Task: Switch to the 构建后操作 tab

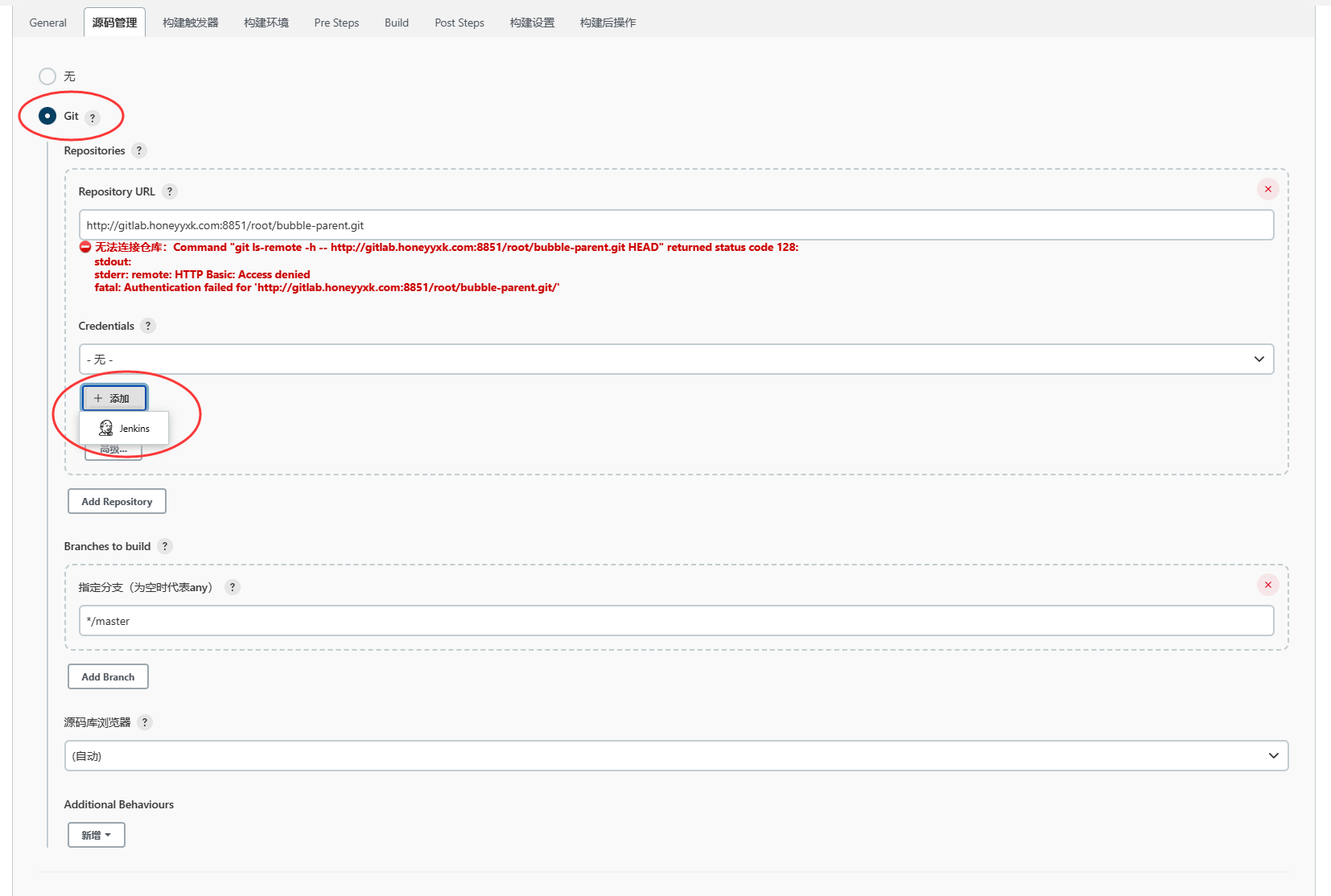Action: pyautogui.click(x=608, y=23)
